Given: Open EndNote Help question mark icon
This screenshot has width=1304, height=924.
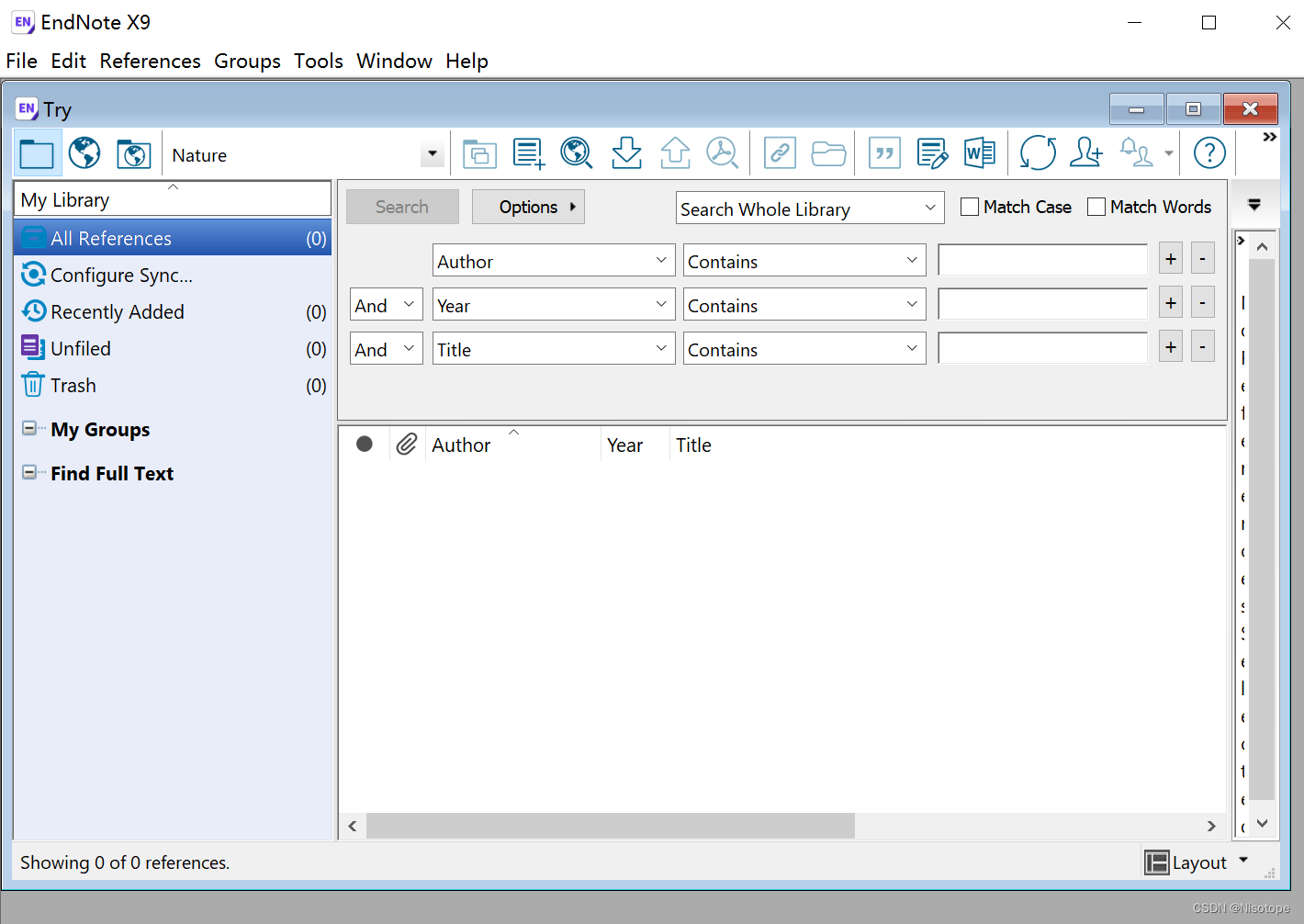Looking at the screenshot, I should [1209, 152].
